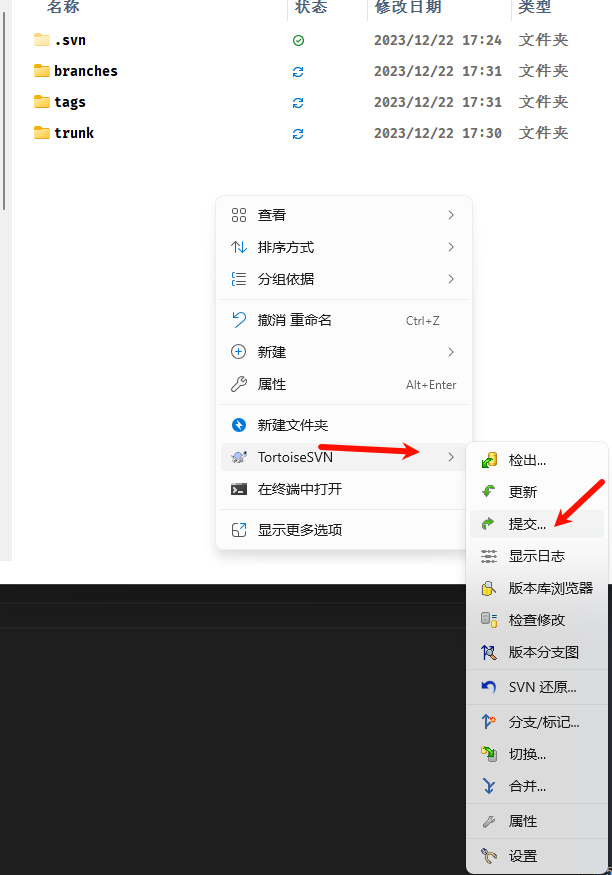Image resolution: width=612 pixels, height=875 pixels.
Task: Click 文件夹 type cell of tags row
Action: [x=543, y=102]
